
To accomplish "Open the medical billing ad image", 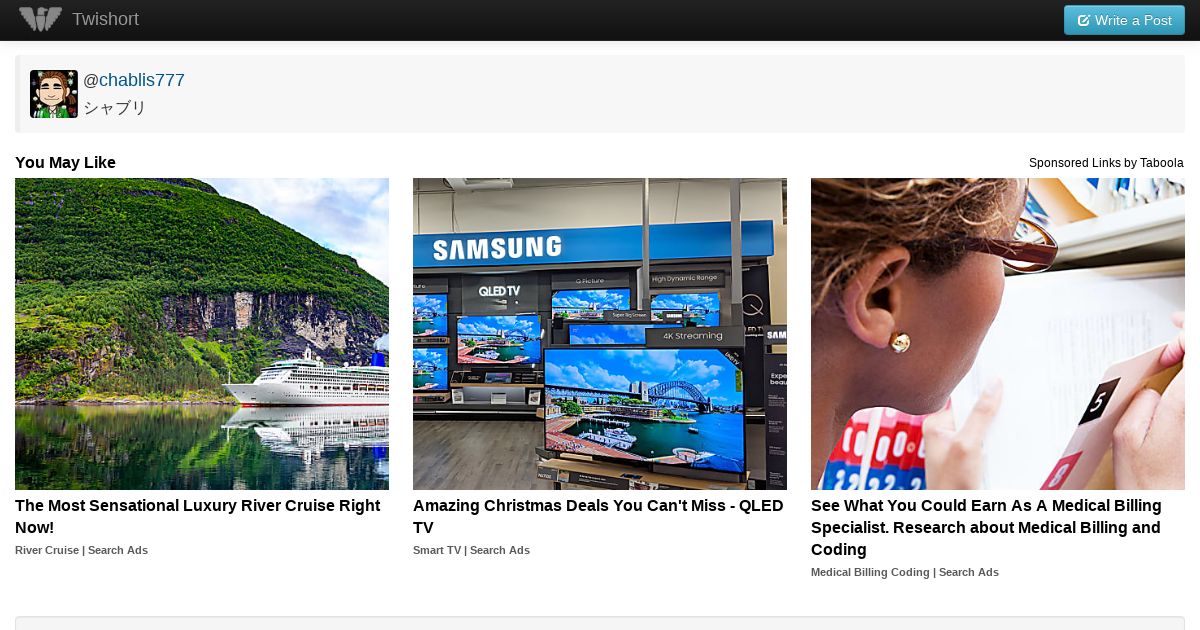I will (998, 334).
